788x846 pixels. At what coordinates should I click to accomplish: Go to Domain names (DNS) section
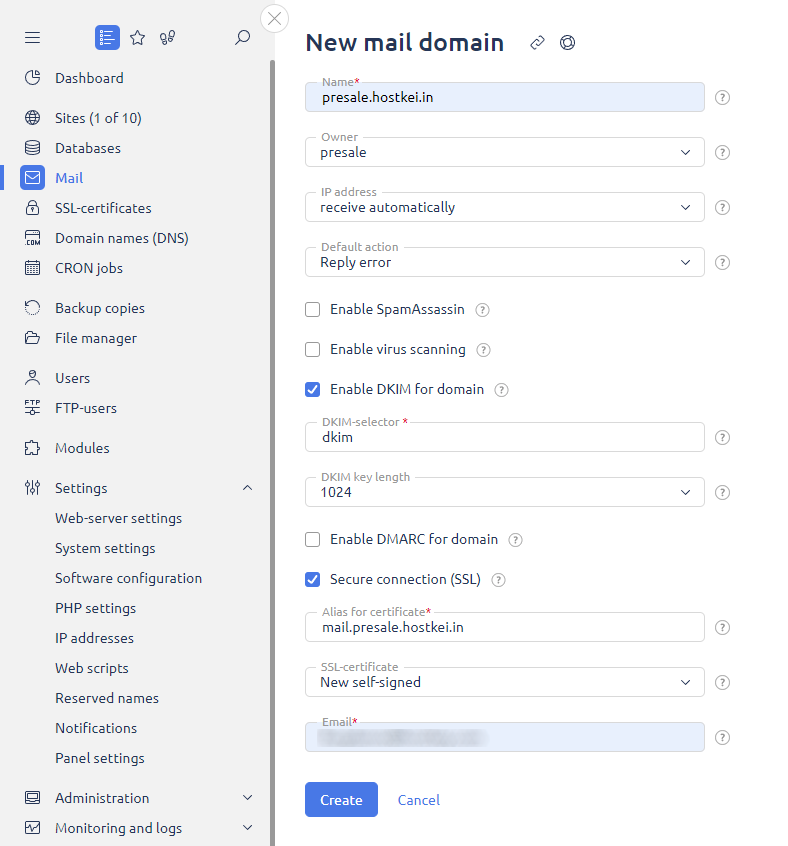(x=121, y=238)
